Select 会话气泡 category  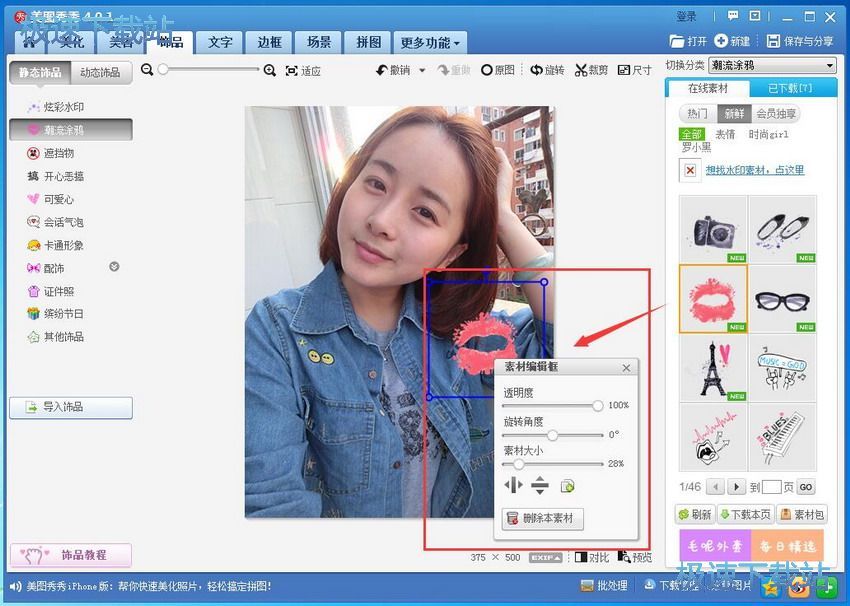pos(55,222)
